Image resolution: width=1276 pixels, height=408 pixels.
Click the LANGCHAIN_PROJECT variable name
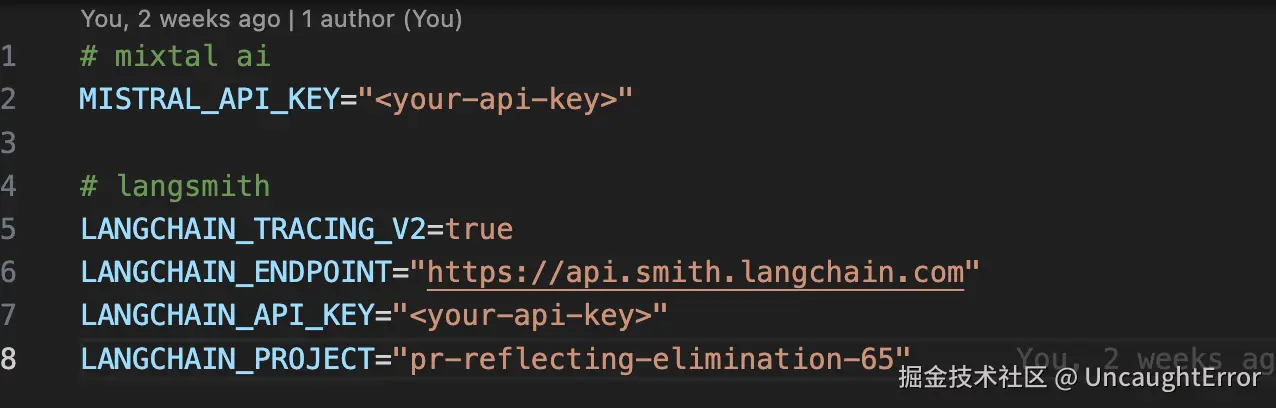[227, 358]
